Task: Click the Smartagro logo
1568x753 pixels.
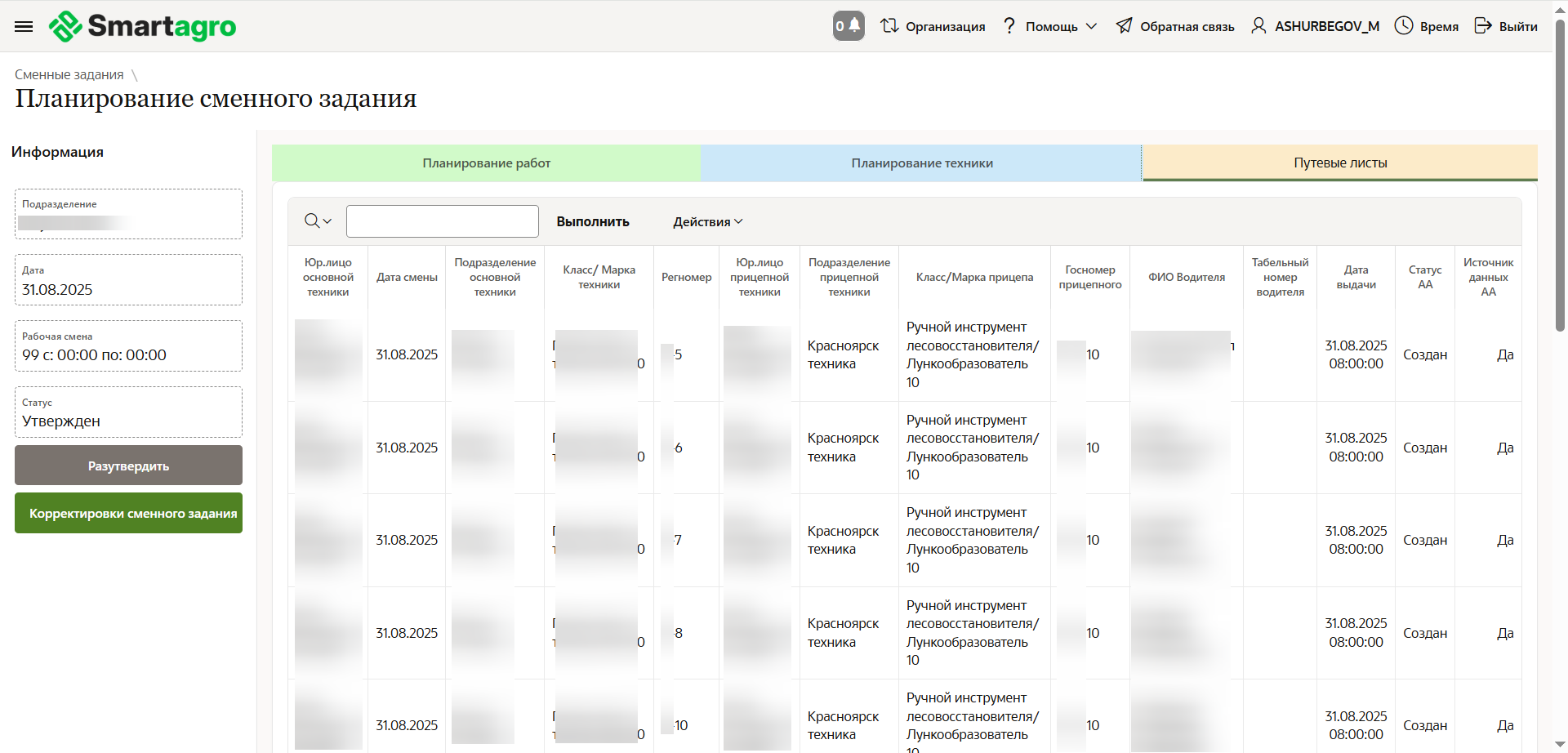Action: point(143,26)
